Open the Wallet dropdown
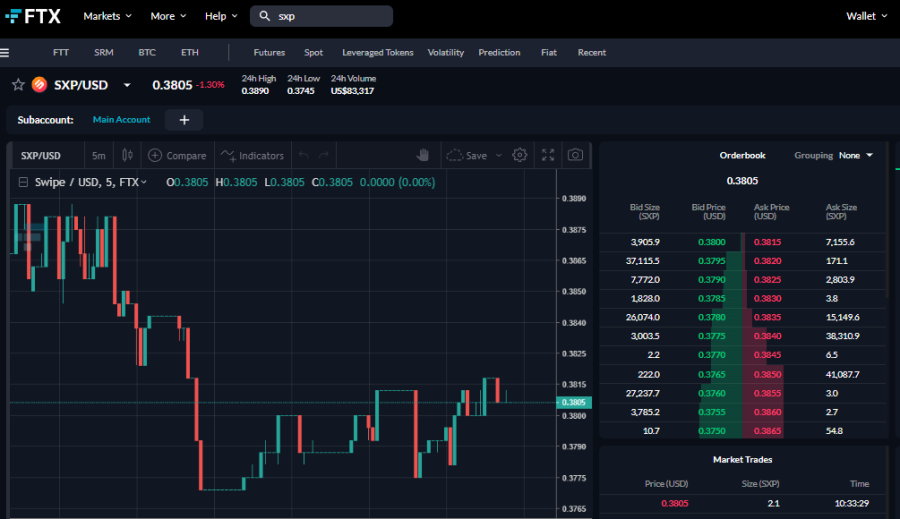The height and width of the screenshot is (519, 900). tap(867, 16)
